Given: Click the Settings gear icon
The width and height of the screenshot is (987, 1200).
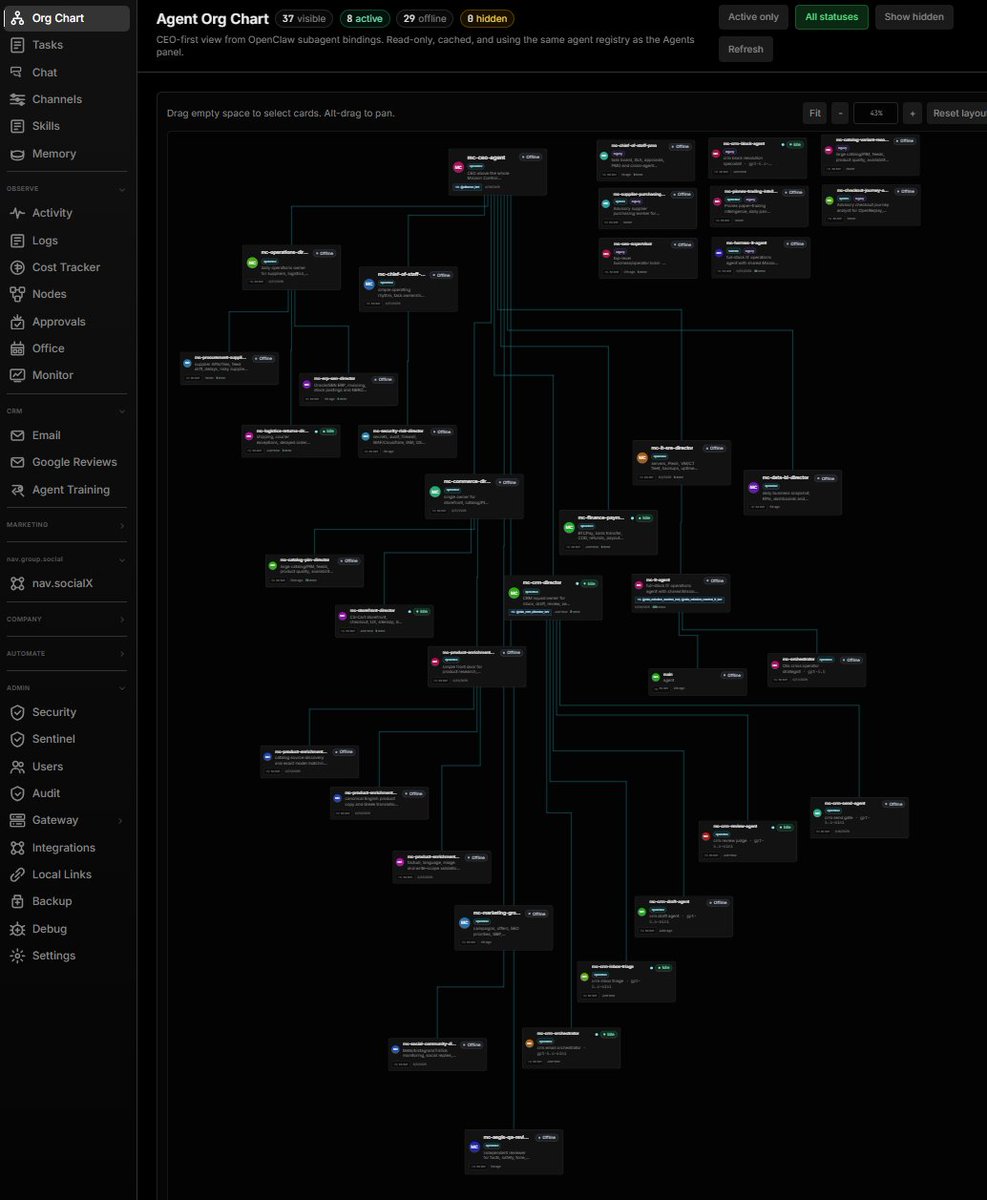Looking at the screenshot, I should [17, 956].
